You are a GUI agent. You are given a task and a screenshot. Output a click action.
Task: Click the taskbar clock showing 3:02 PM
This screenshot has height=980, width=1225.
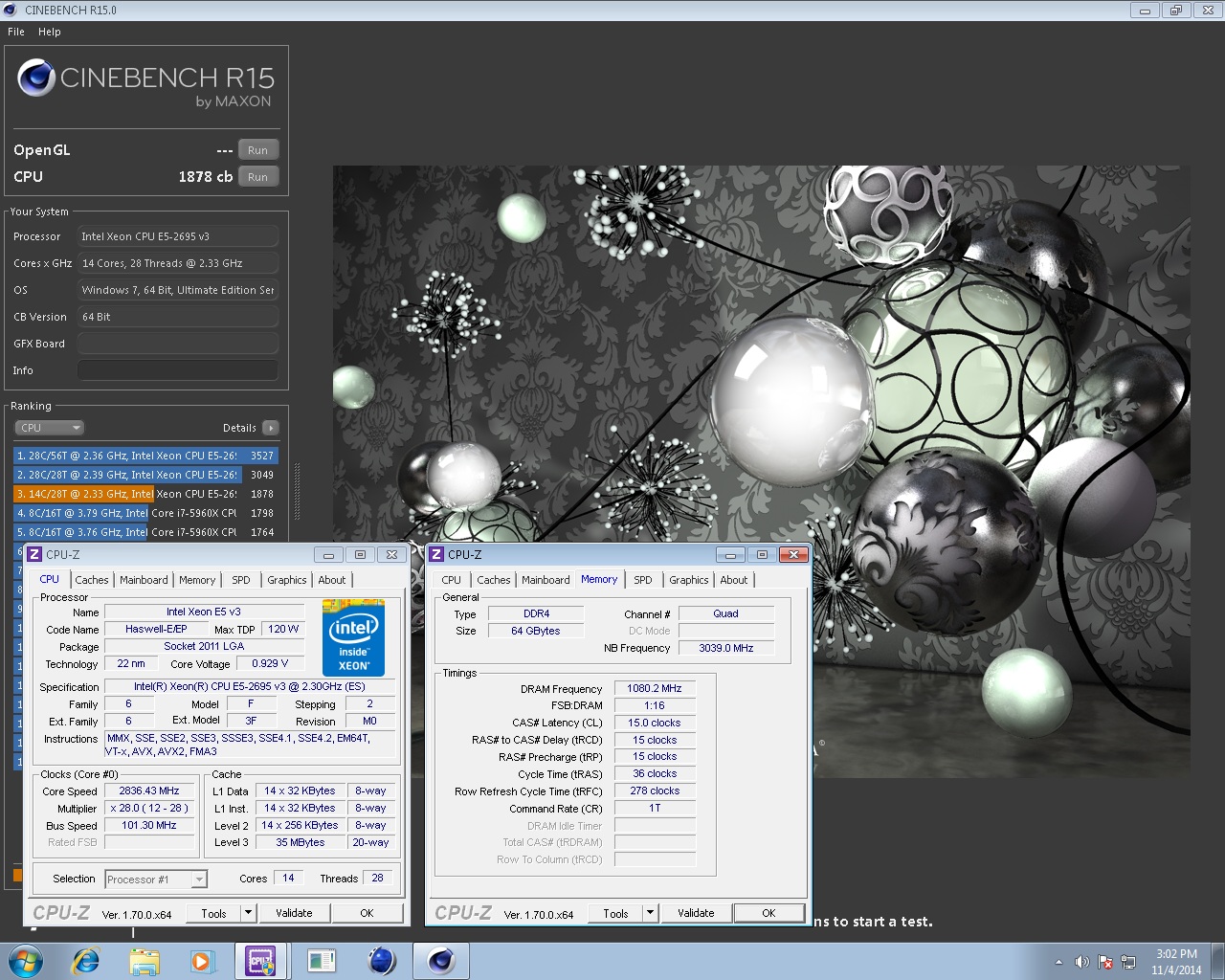1176,962
